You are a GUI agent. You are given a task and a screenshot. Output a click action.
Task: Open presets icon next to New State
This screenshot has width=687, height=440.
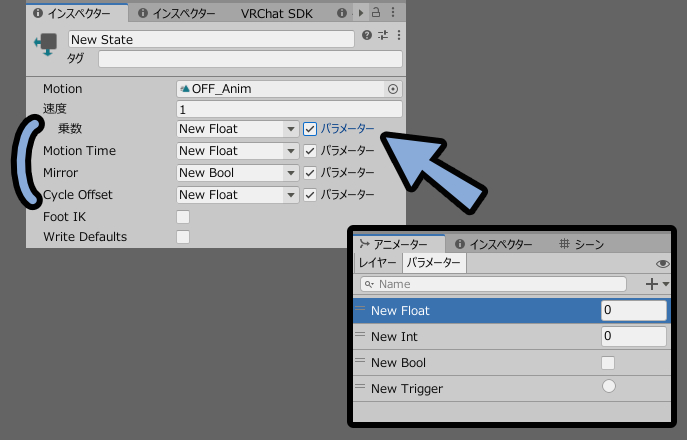click(383, 35)
